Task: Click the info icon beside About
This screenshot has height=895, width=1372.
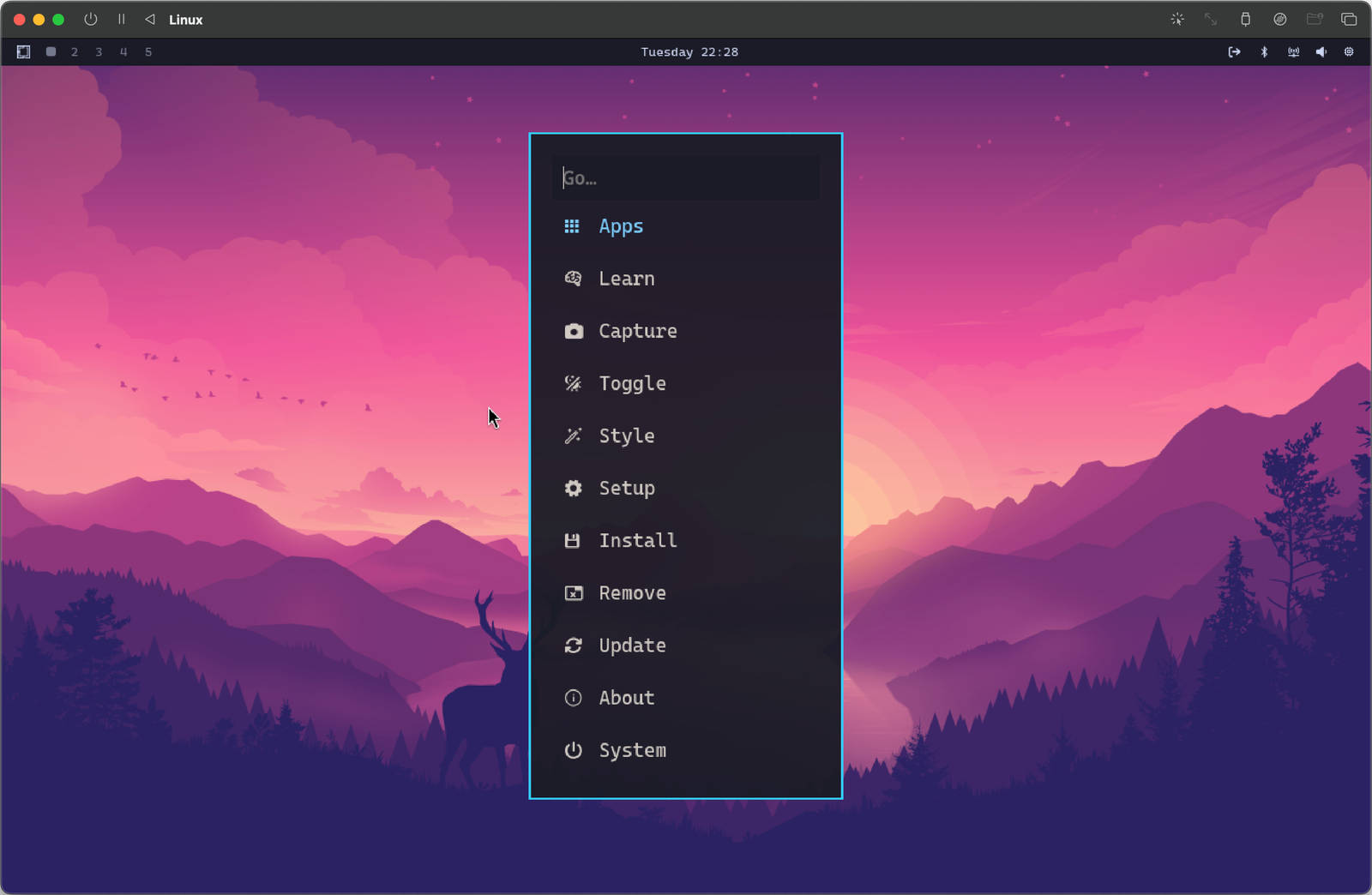Action: [x=573, y=698]
